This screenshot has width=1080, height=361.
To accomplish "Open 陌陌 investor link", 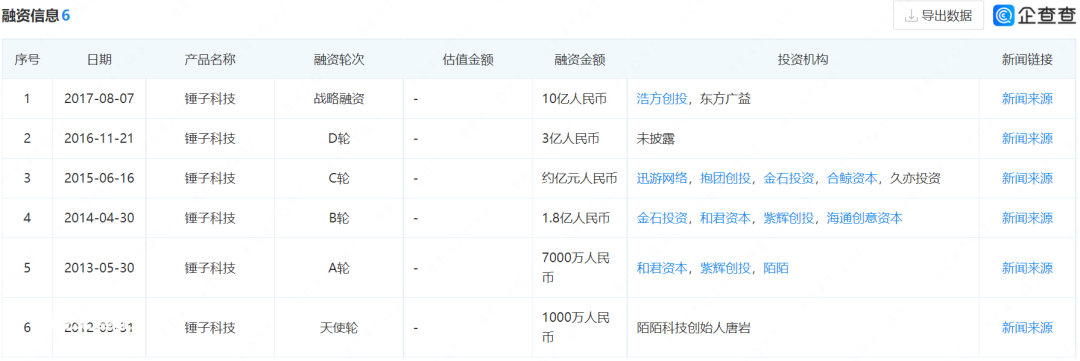I will tap(776, 268).
